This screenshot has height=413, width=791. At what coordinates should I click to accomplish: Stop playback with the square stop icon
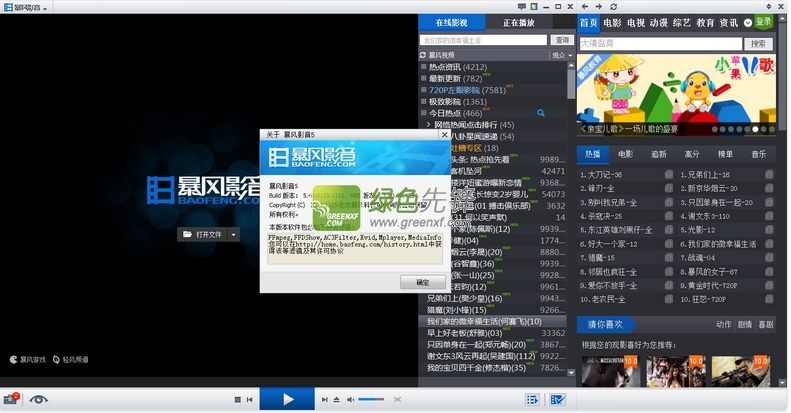(x=238, y=400)
